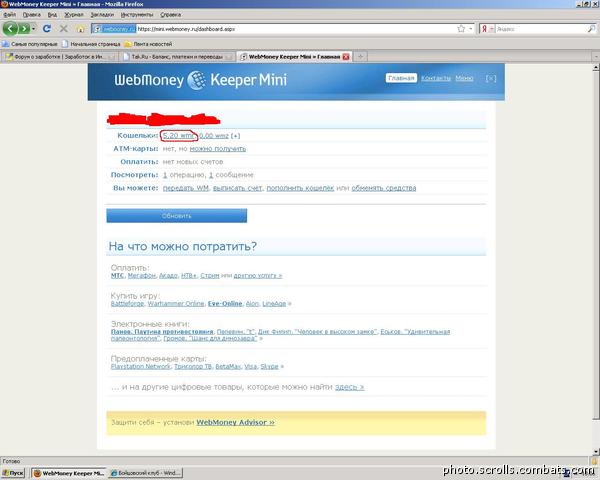
Task: Open the Инструменты menu
Action: point(137,15)
